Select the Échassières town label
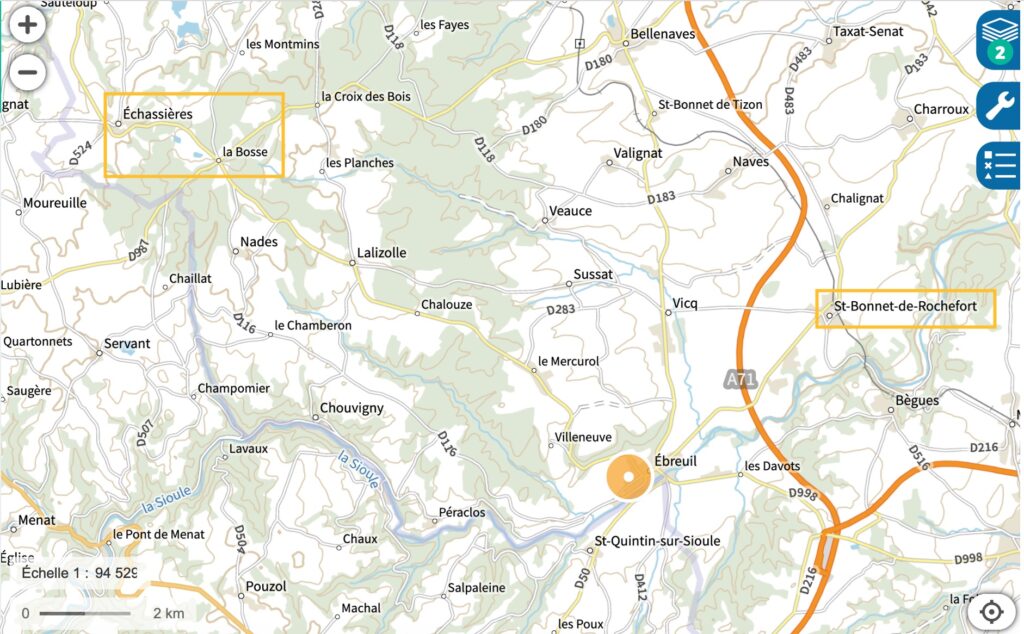Image resolution: width=1024 pixels, height=634 pixels. pyautogui.click(x=157, y=114)
